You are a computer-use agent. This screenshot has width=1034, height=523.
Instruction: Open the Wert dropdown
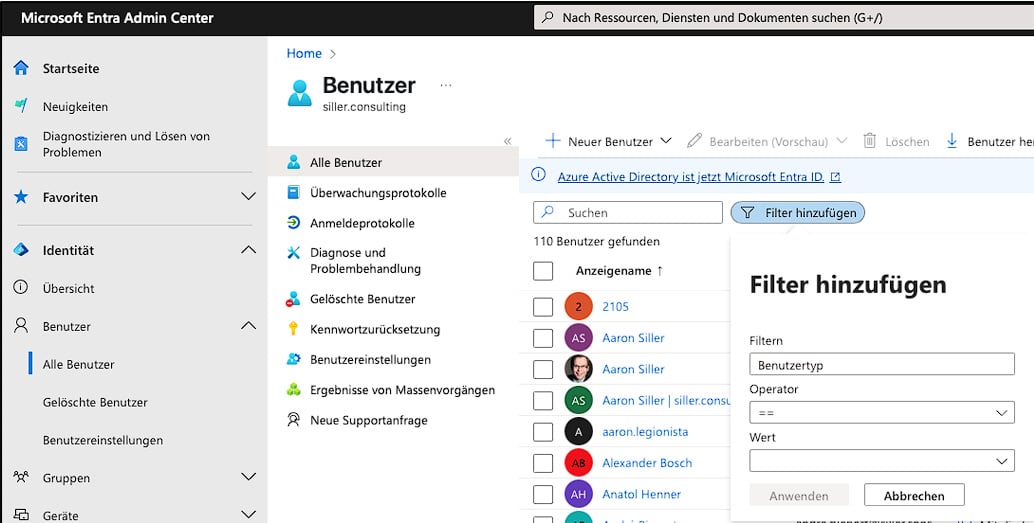tap(882, 460)
